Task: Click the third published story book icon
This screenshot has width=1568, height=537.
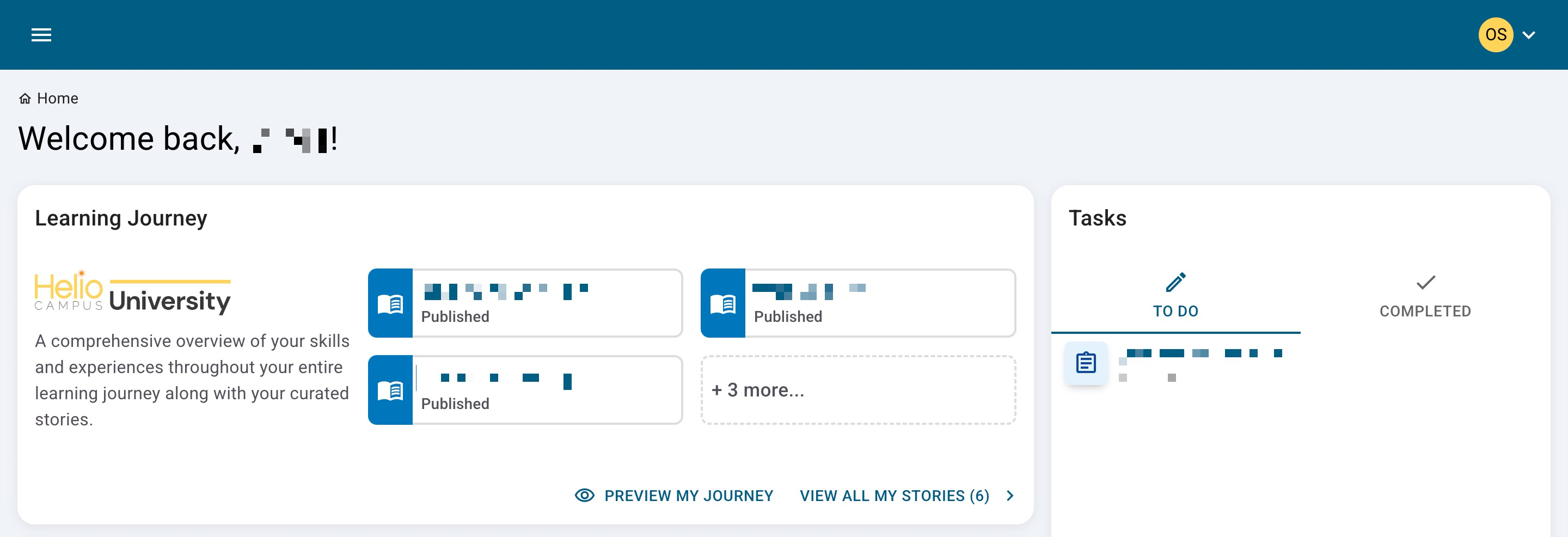Action: point(390,390)
